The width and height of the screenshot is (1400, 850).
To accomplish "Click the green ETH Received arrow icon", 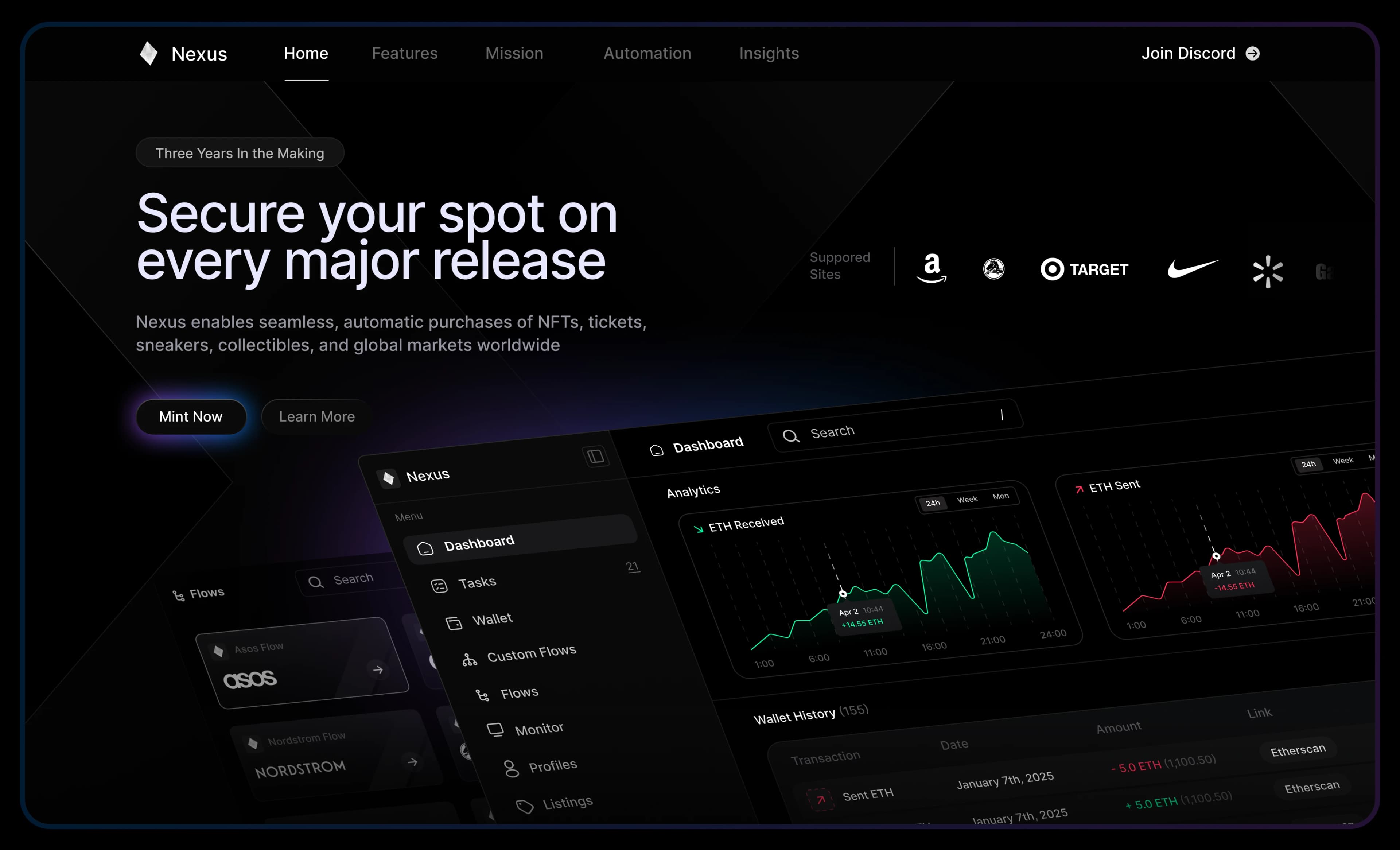I will (698, 529).
